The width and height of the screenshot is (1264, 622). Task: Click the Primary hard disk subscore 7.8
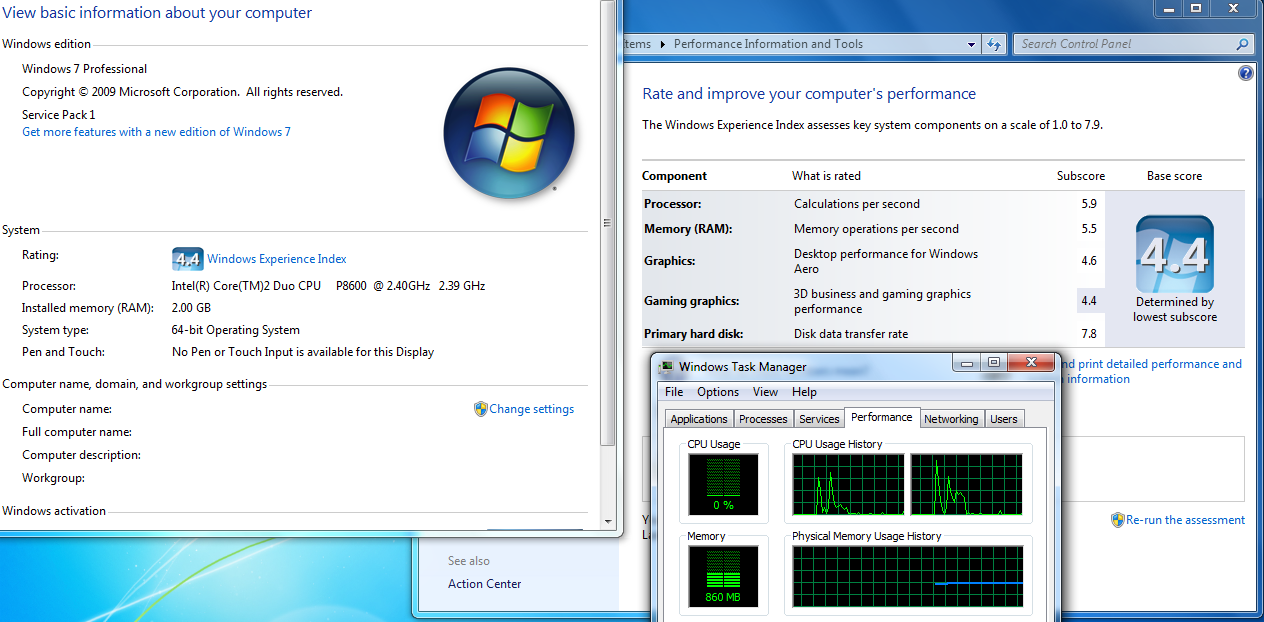[1089, 334]
